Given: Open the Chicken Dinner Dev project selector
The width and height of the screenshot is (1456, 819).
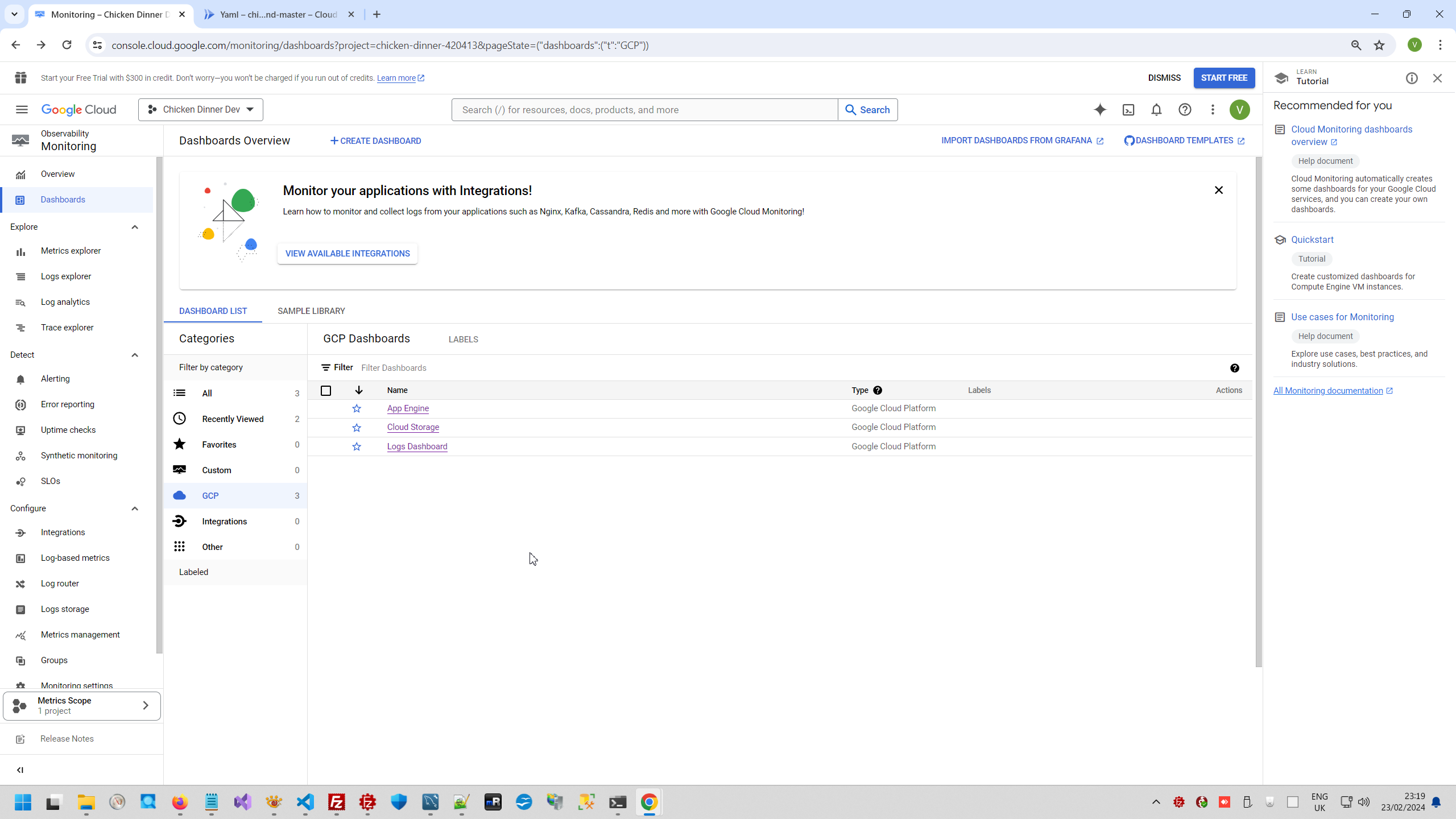Looking at the screenshot, I should [x=201, y=110].
